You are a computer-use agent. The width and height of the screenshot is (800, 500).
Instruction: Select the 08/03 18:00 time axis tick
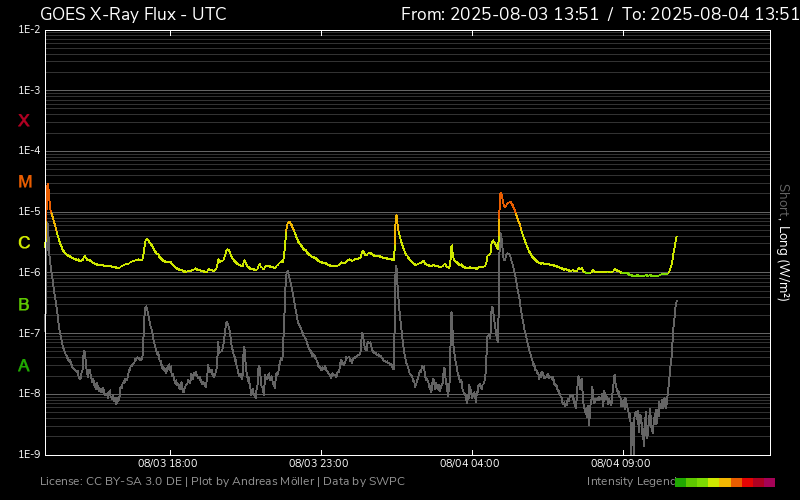pyautogui.click(x=167, y=463)
